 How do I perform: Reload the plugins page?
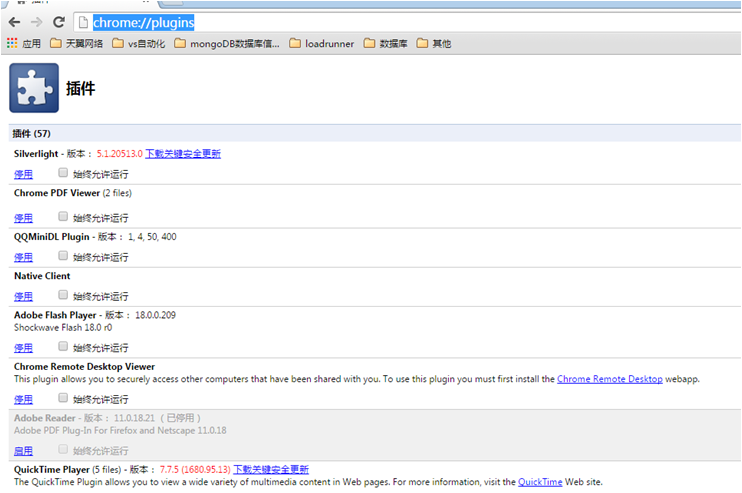[59, 22]
